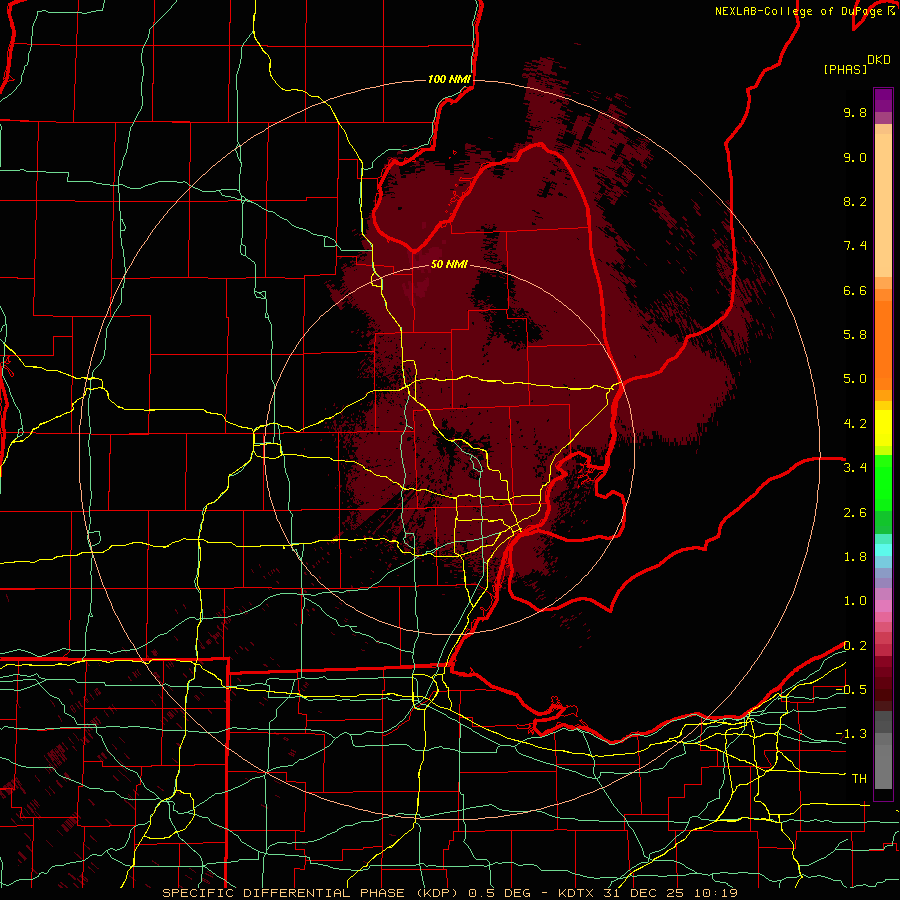Click the 100 NMI range ring label

click(449, 79)
